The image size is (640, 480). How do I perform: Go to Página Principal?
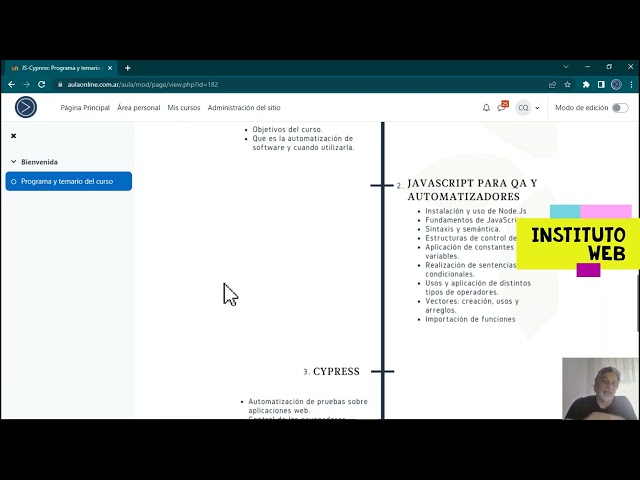85,108
